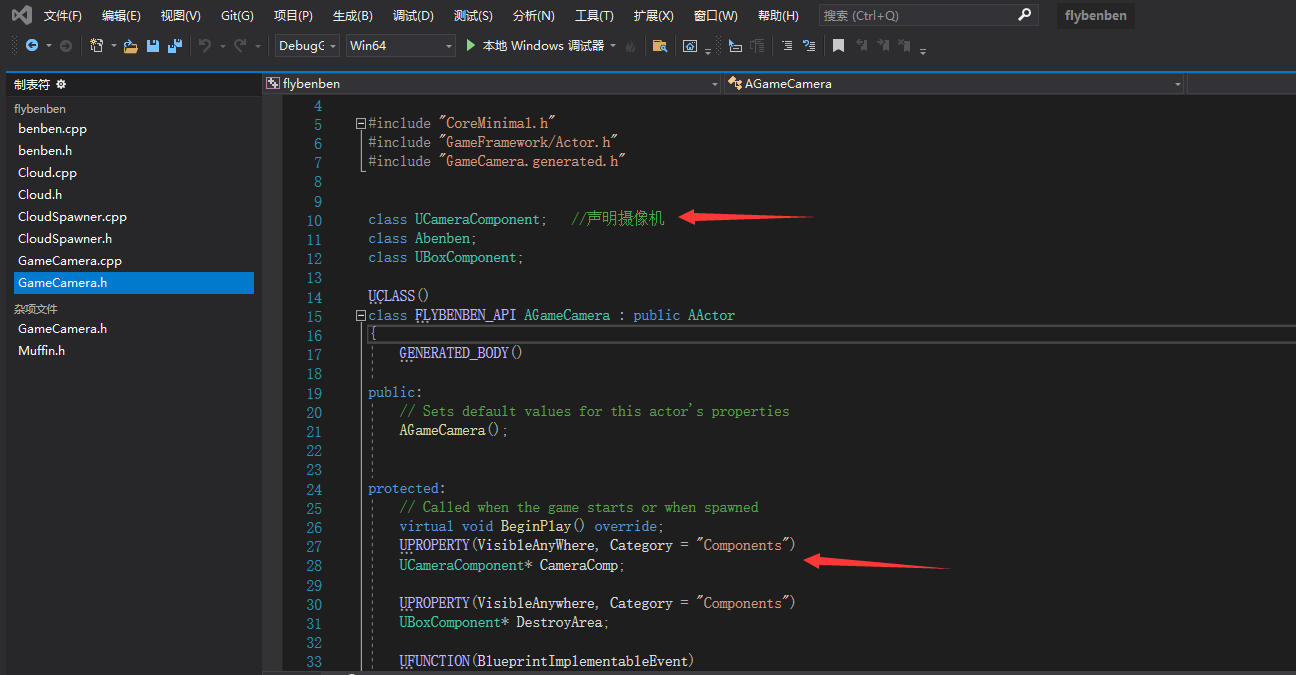Click the New Project toolbar icon

[96, 46]
